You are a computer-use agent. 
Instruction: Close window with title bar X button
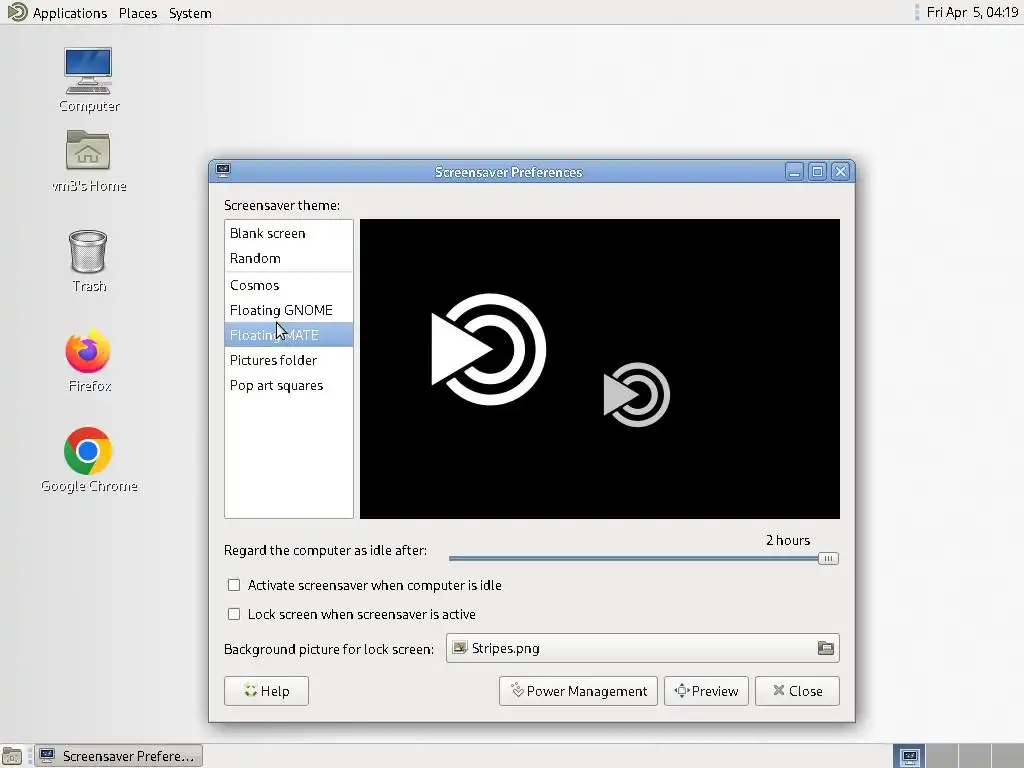coord(840,172)
